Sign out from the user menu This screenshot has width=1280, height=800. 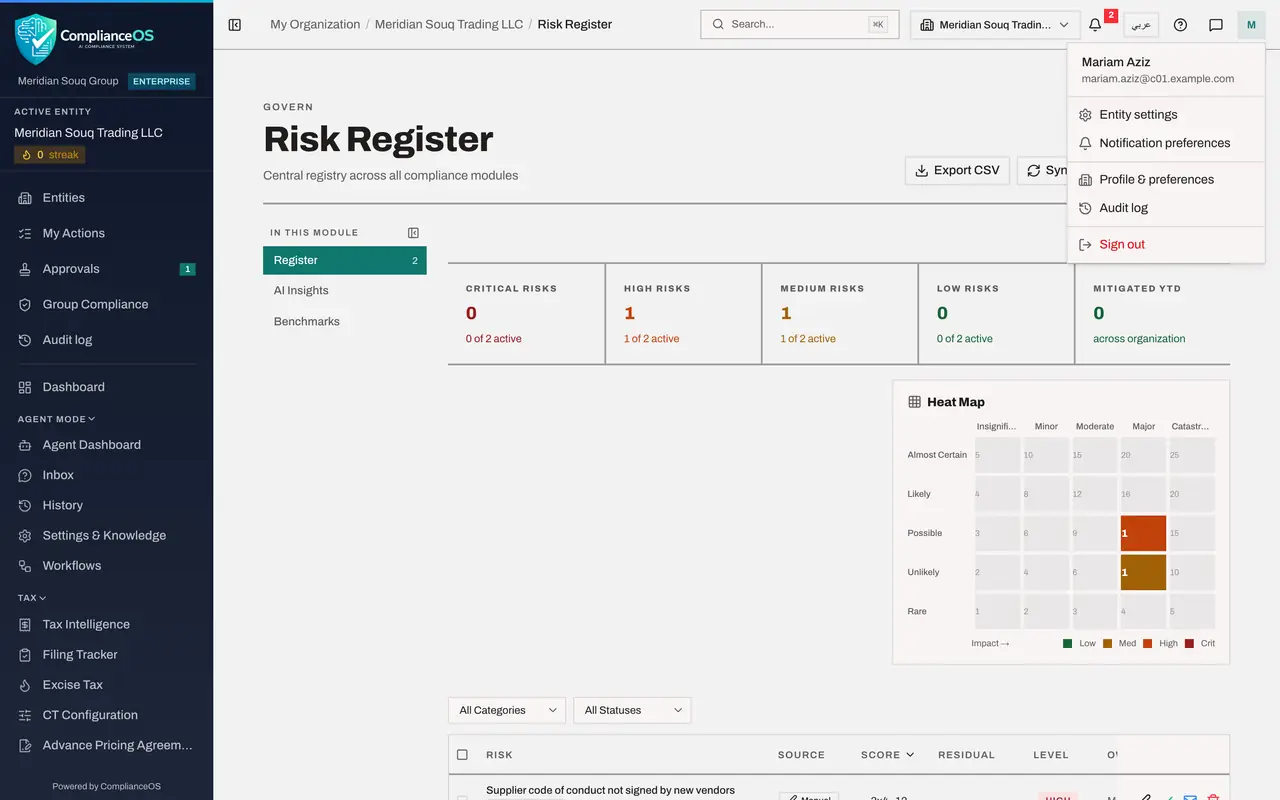pyautogui.click(x=1166, y=244)
